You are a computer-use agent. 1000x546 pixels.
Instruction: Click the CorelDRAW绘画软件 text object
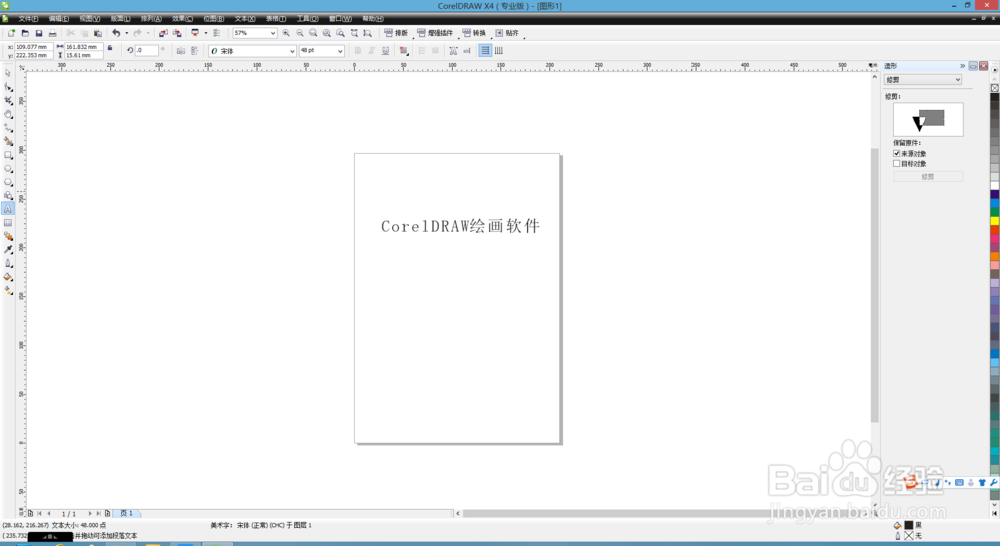[x=460, y=226]
